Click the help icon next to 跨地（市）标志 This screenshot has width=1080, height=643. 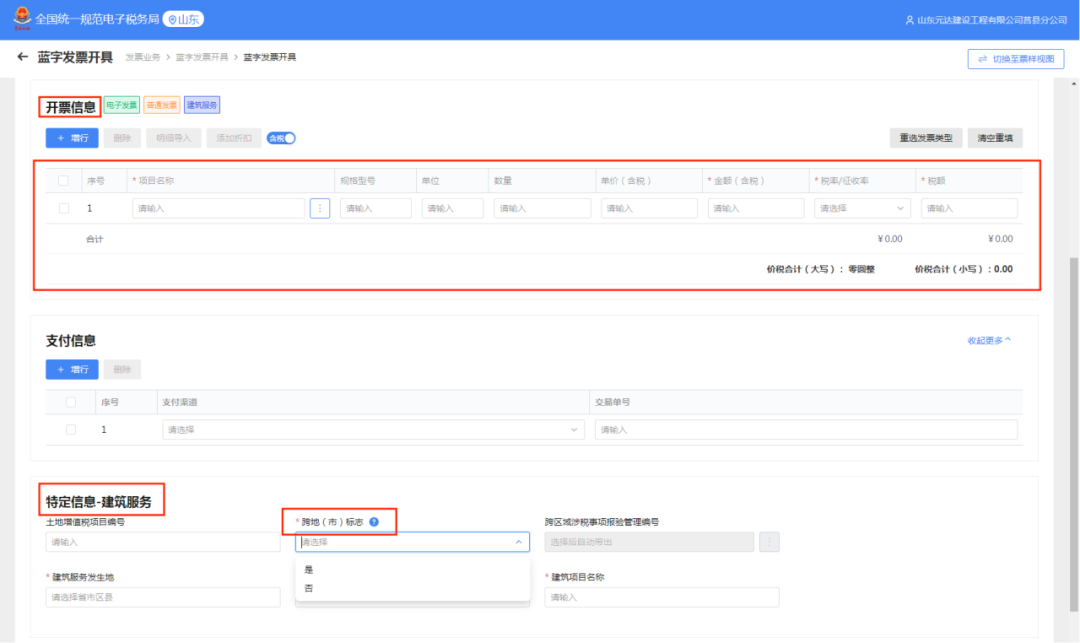[x=374, y=522]
